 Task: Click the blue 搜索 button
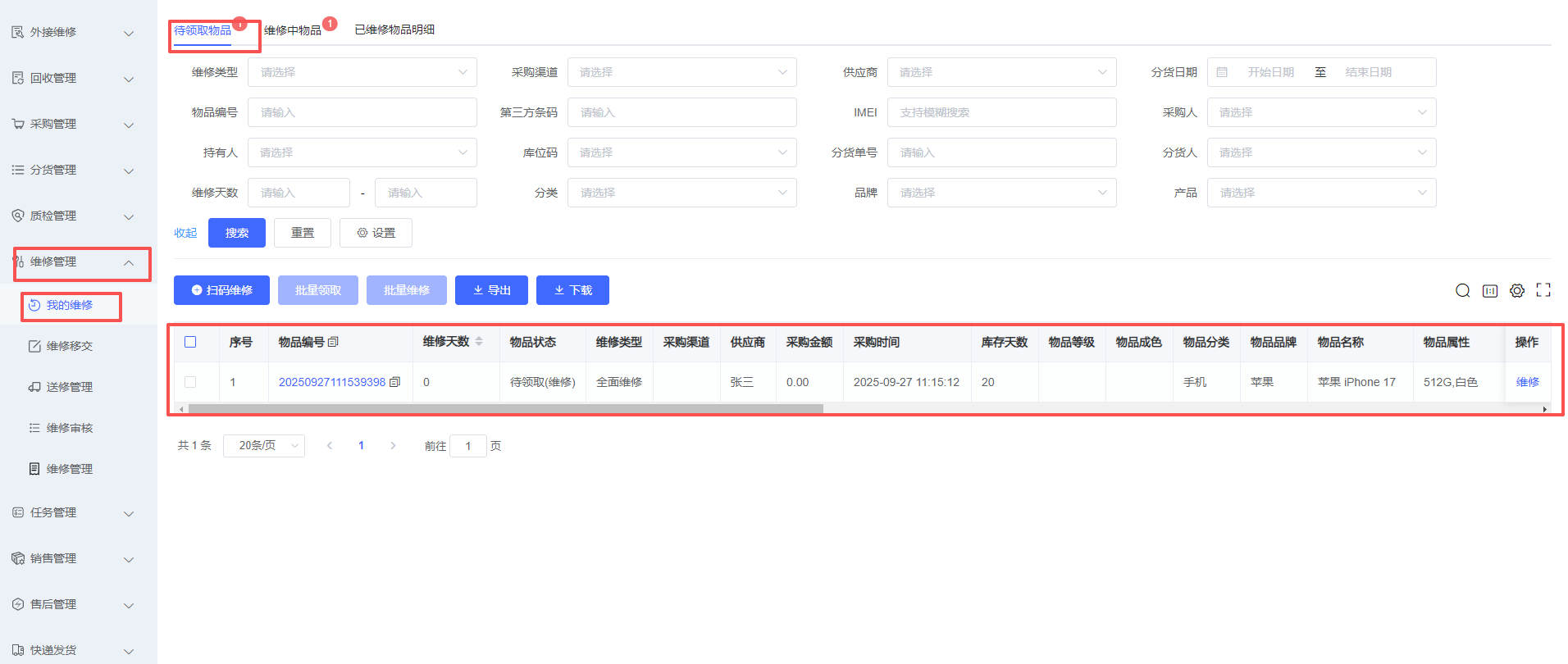[x=236, y=233]
